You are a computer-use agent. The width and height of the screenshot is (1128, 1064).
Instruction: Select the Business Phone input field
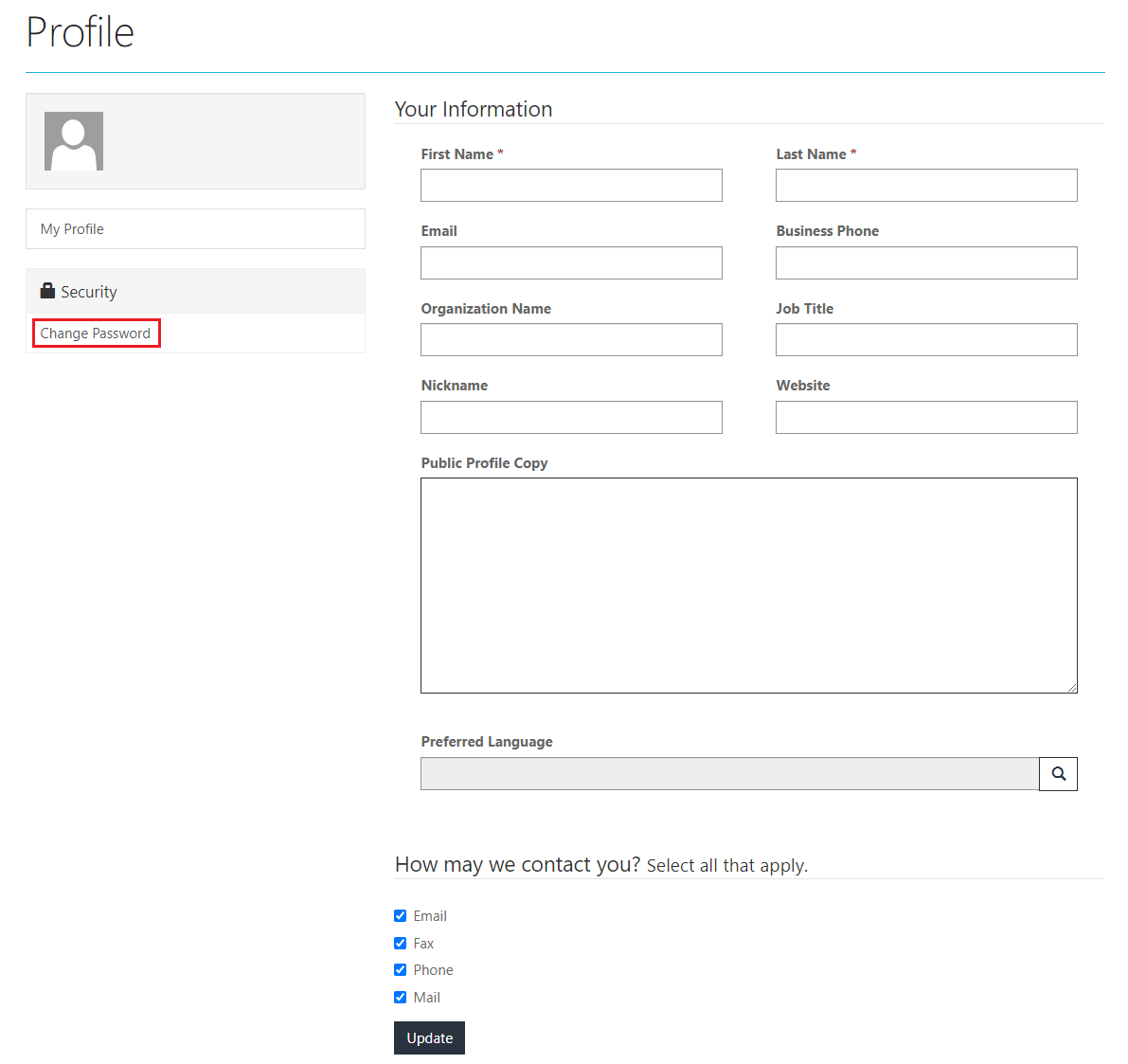pyautogui.click(x=926, y=263)
